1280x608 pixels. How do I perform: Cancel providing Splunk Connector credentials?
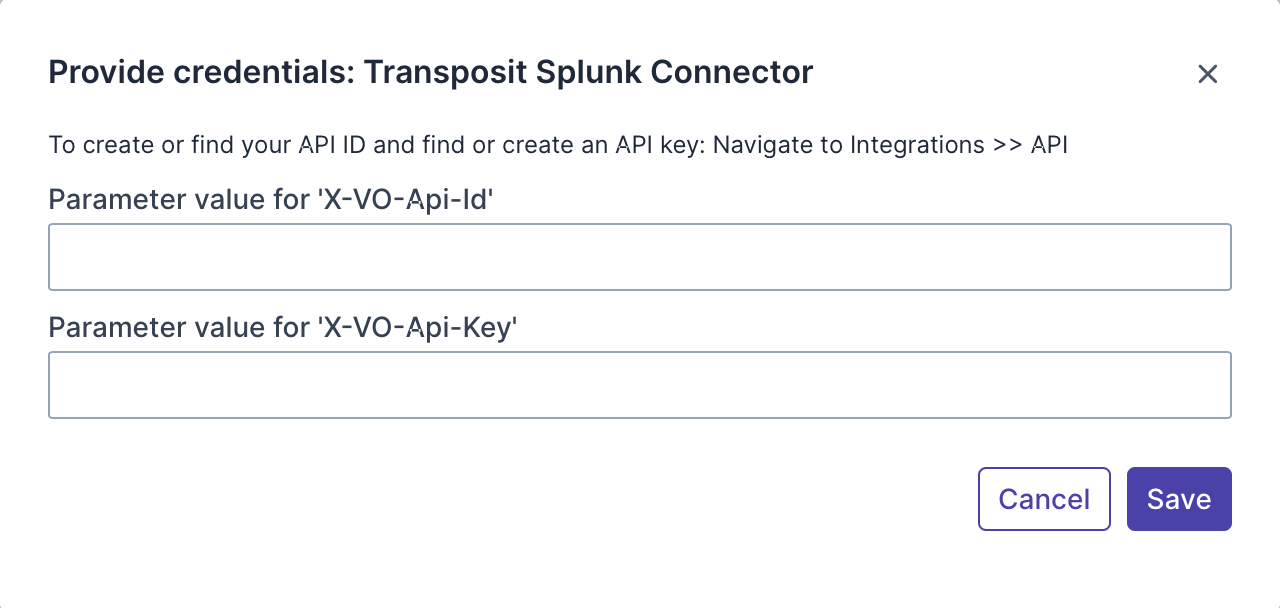point(1044,499)
